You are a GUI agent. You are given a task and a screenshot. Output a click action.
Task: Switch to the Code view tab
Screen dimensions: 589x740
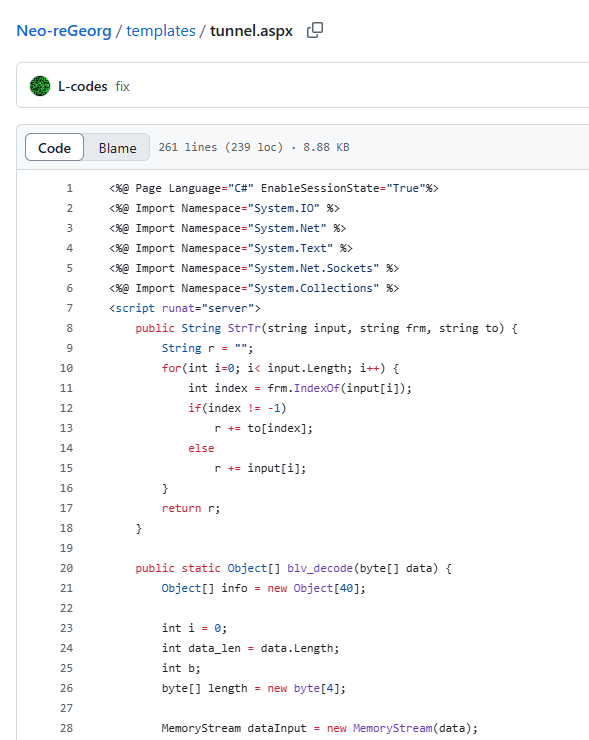pyautogui.click(x=54, y=148)
